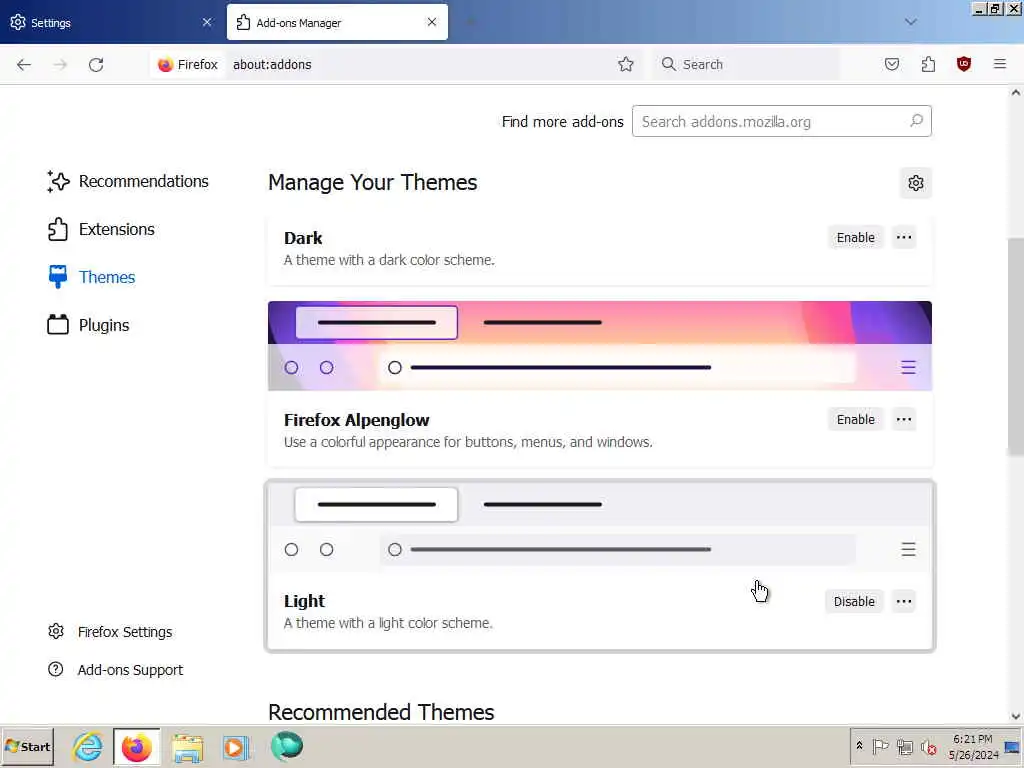The width and height of the screenshot is (1024, 768).
Task: Close the Settings tab
Action: (x=207, y=22)
